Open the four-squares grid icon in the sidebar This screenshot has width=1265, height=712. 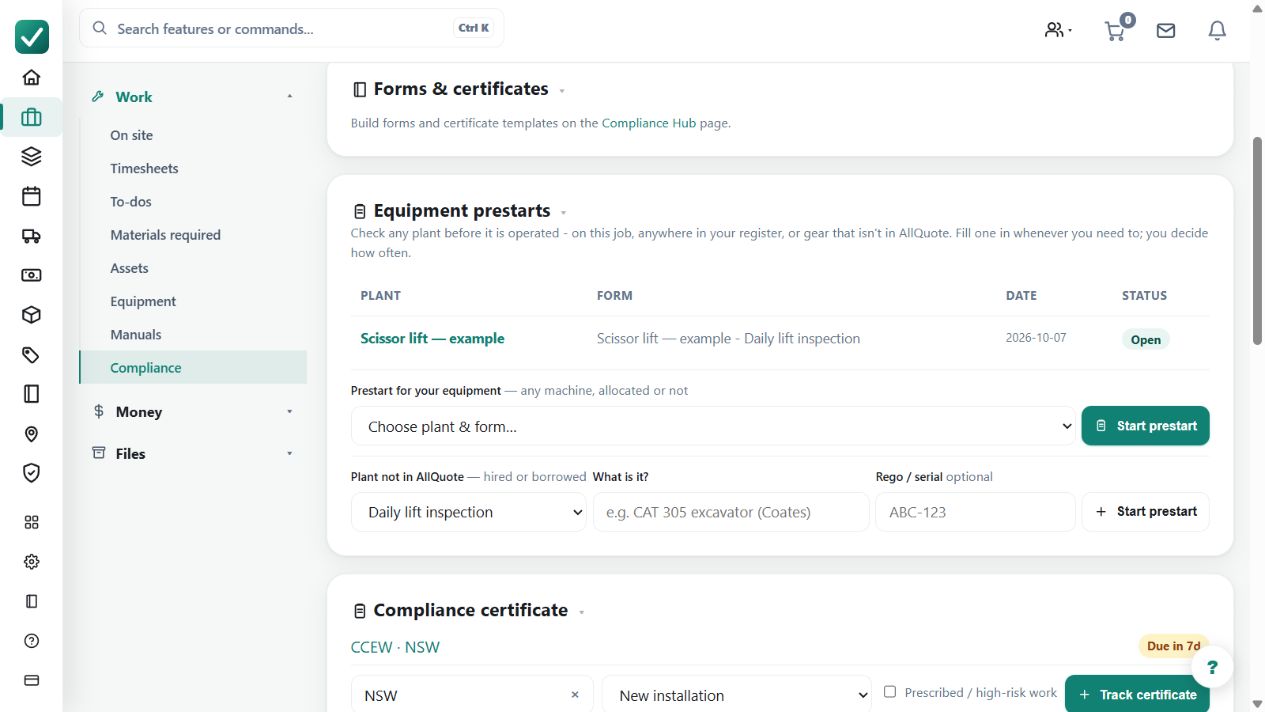tap(31, 522)
